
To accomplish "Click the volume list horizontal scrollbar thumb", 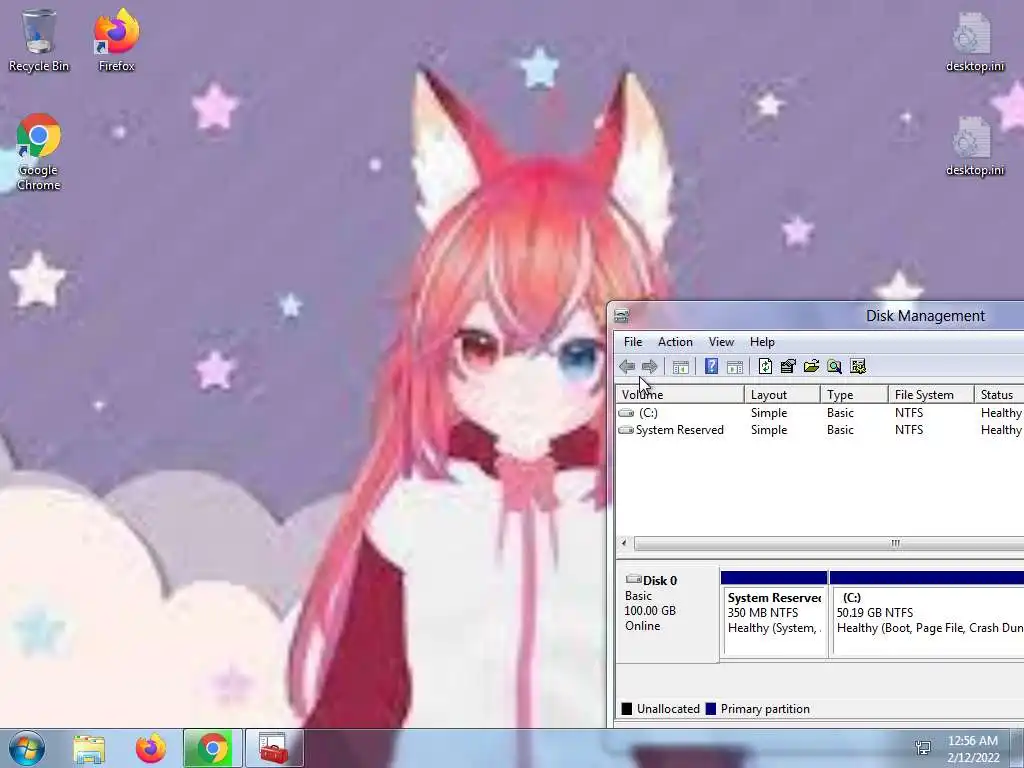I will (x=829, y=543).
